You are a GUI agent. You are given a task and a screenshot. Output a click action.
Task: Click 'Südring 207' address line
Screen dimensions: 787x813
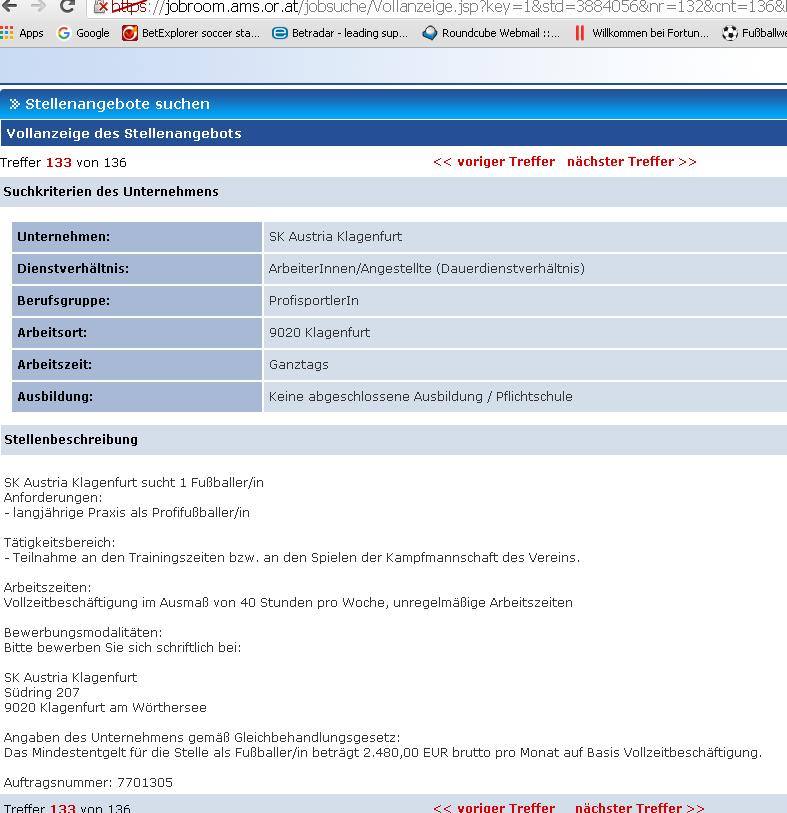pos(42,693)
